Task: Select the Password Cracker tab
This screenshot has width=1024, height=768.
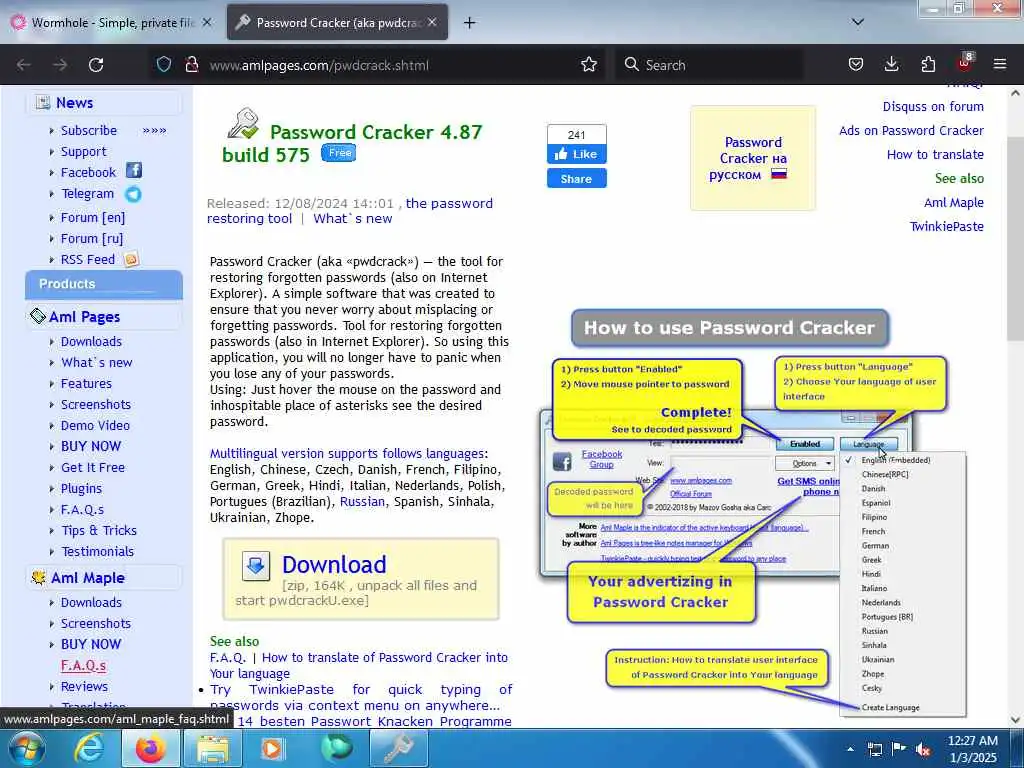Action: (x=337, y=22)
